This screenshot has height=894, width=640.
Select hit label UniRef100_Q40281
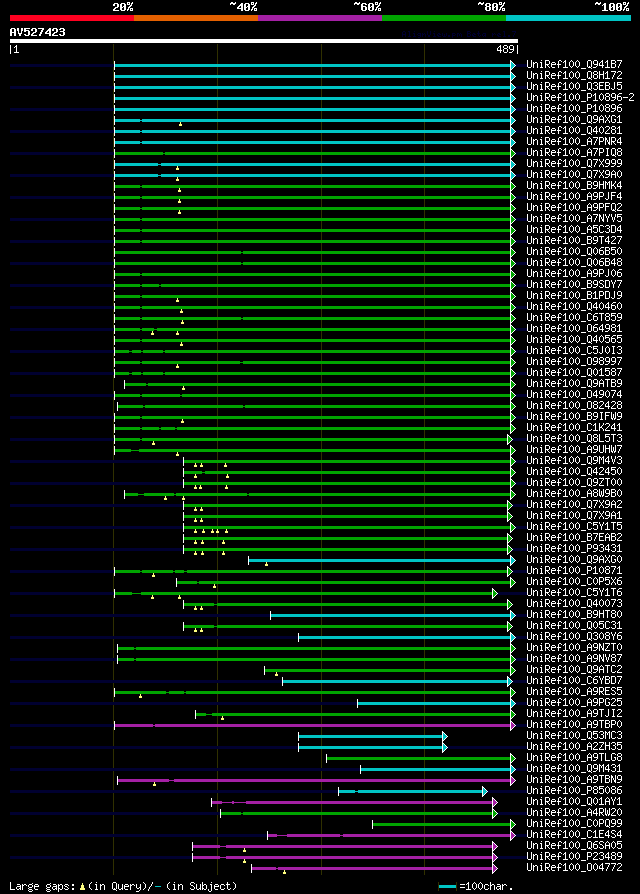click(574, 131)
